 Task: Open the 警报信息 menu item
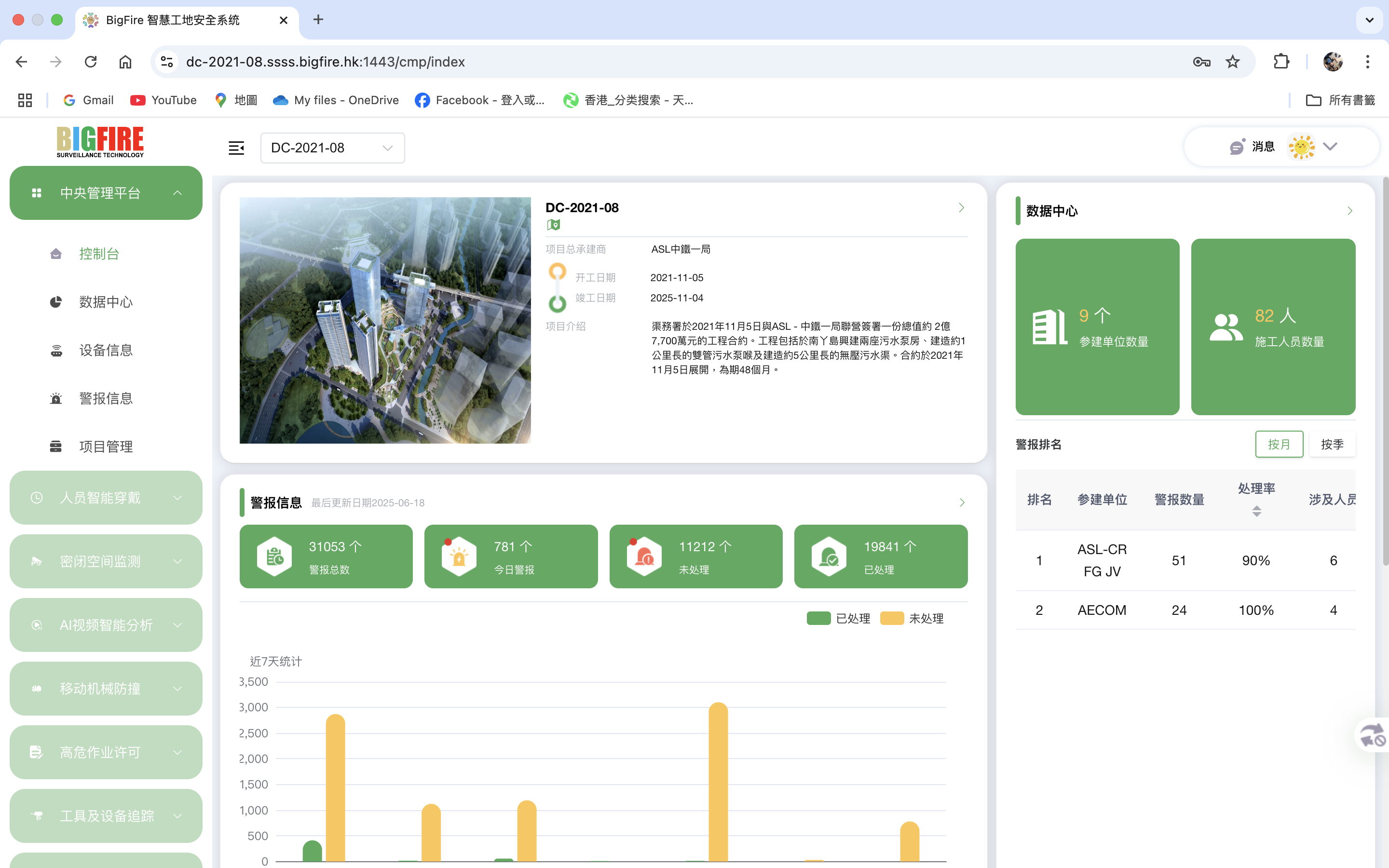[106, 398]
